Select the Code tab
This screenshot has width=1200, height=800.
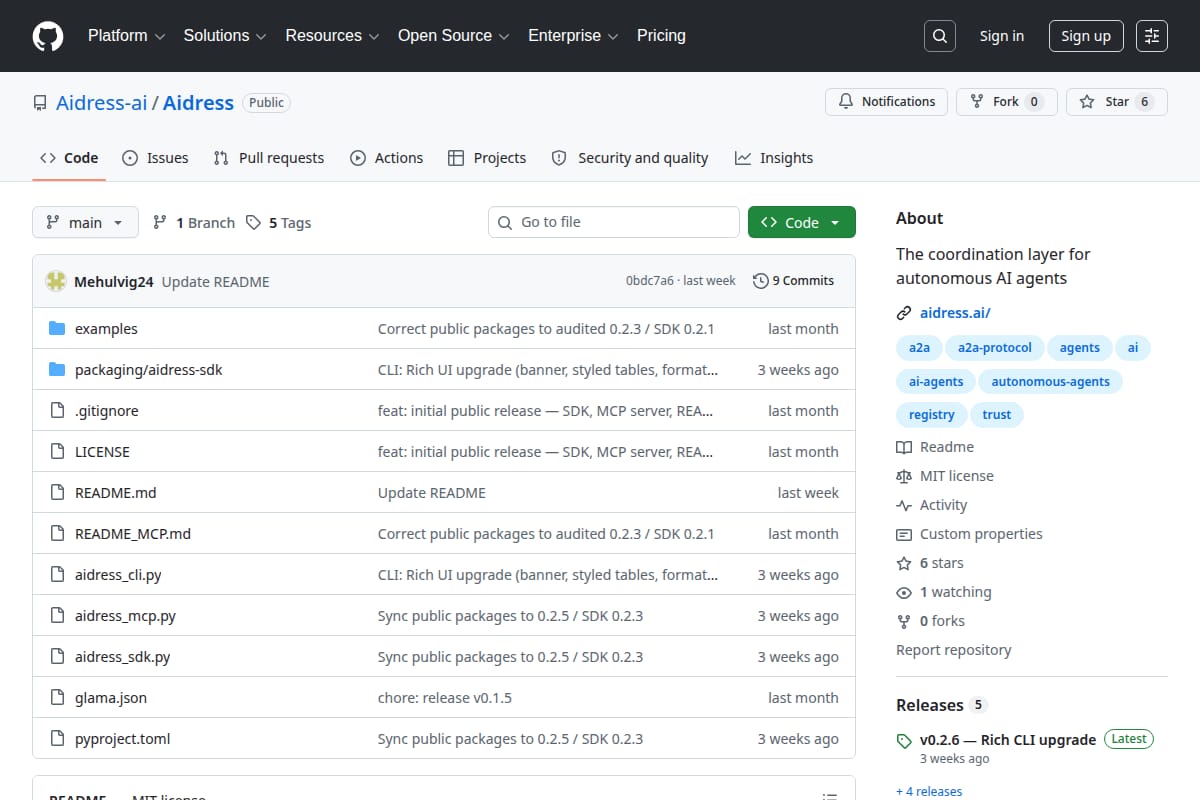coord(69,158)
